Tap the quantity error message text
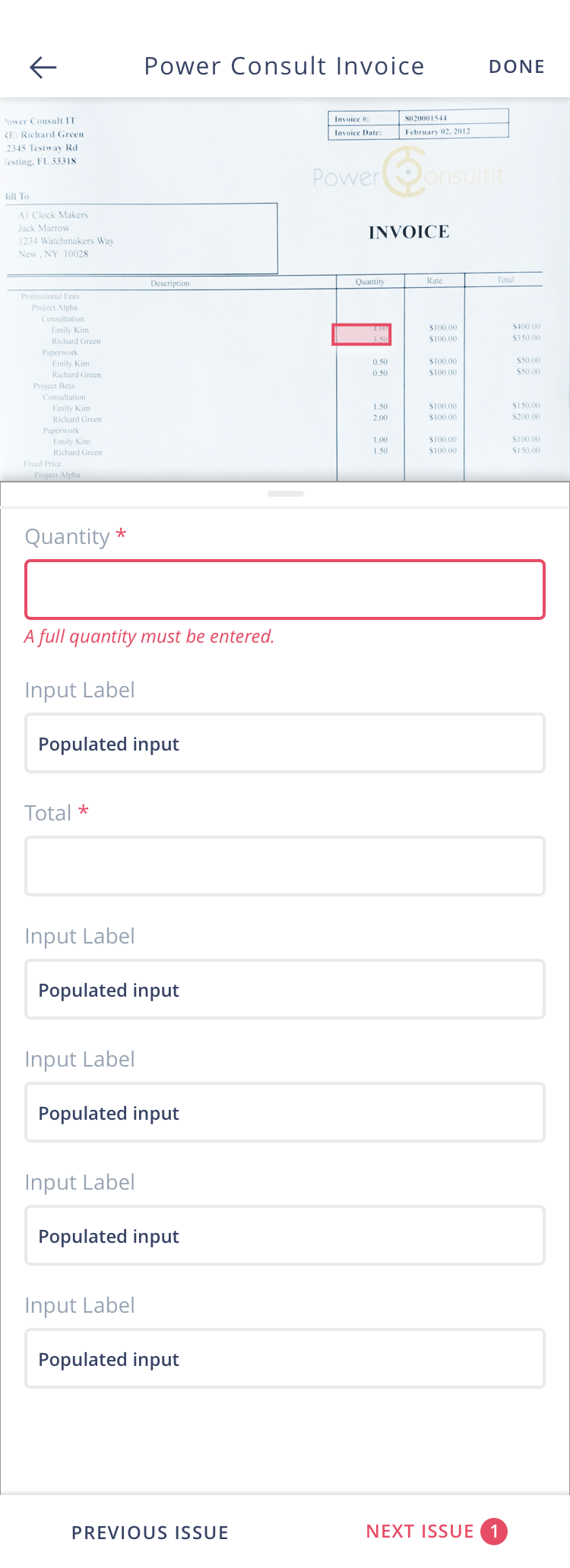The image size is (570, 1568). [149, 636]
